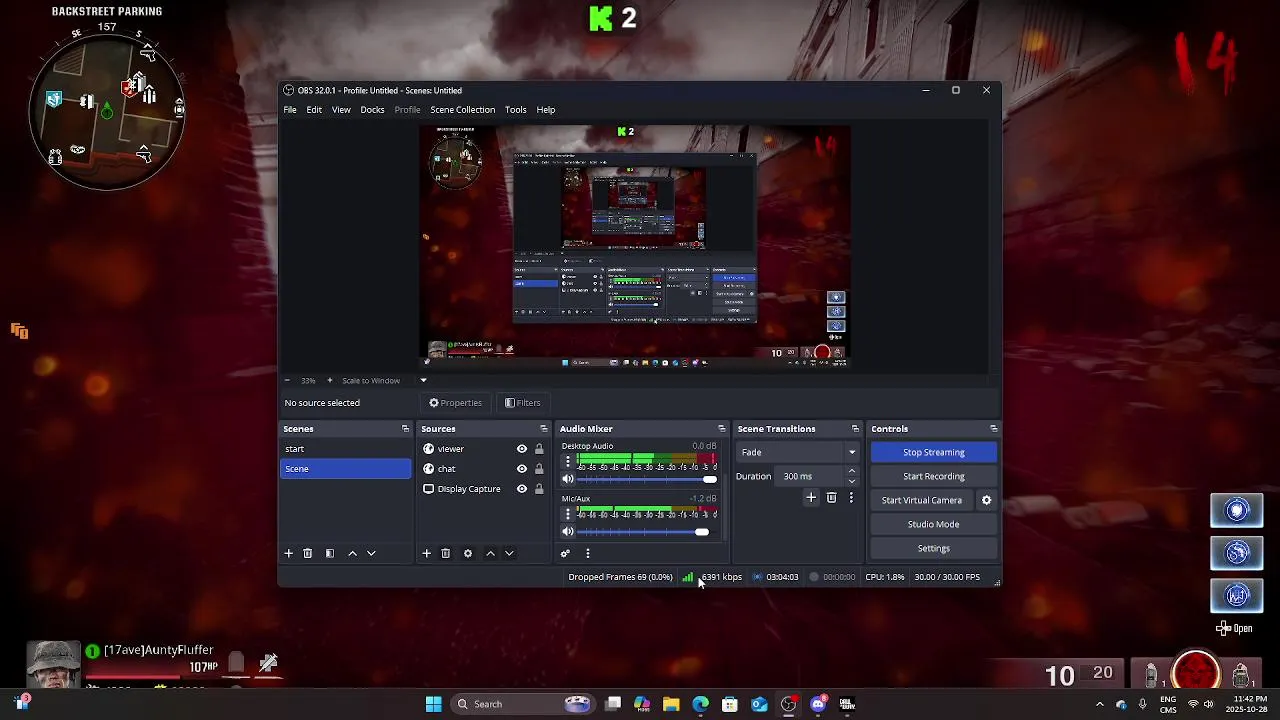Zoom out preview with minus icon
This screenshot has height=720, width=1280.
[x=287, y=380]
